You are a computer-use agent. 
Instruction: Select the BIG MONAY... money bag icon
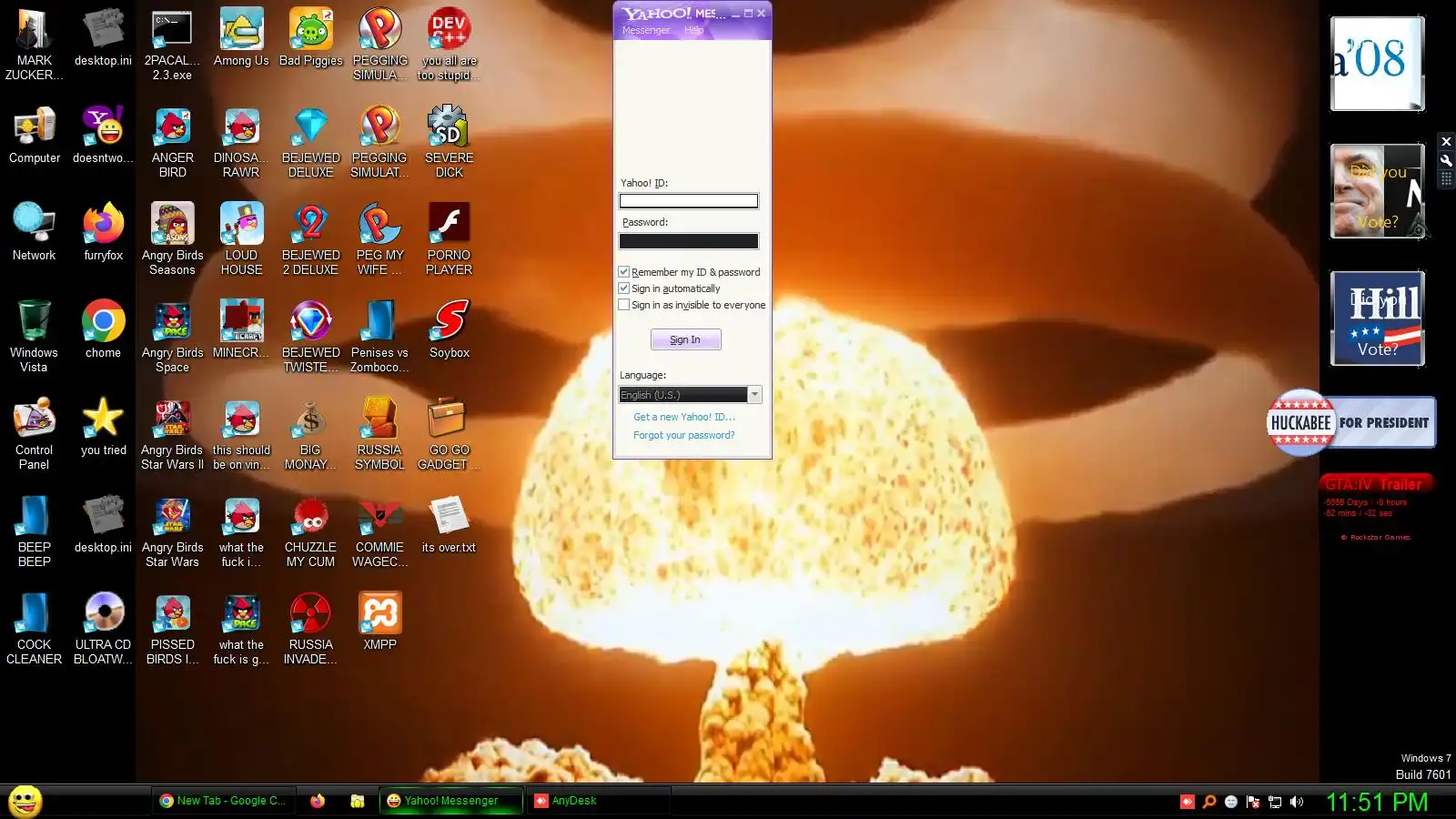[311, 433]
